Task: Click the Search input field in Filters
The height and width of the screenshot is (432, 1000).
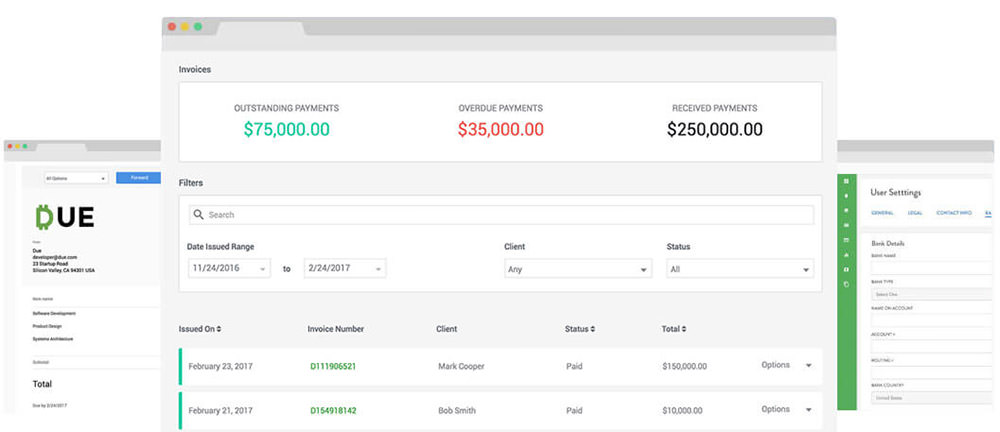Action: click(501, 215)
